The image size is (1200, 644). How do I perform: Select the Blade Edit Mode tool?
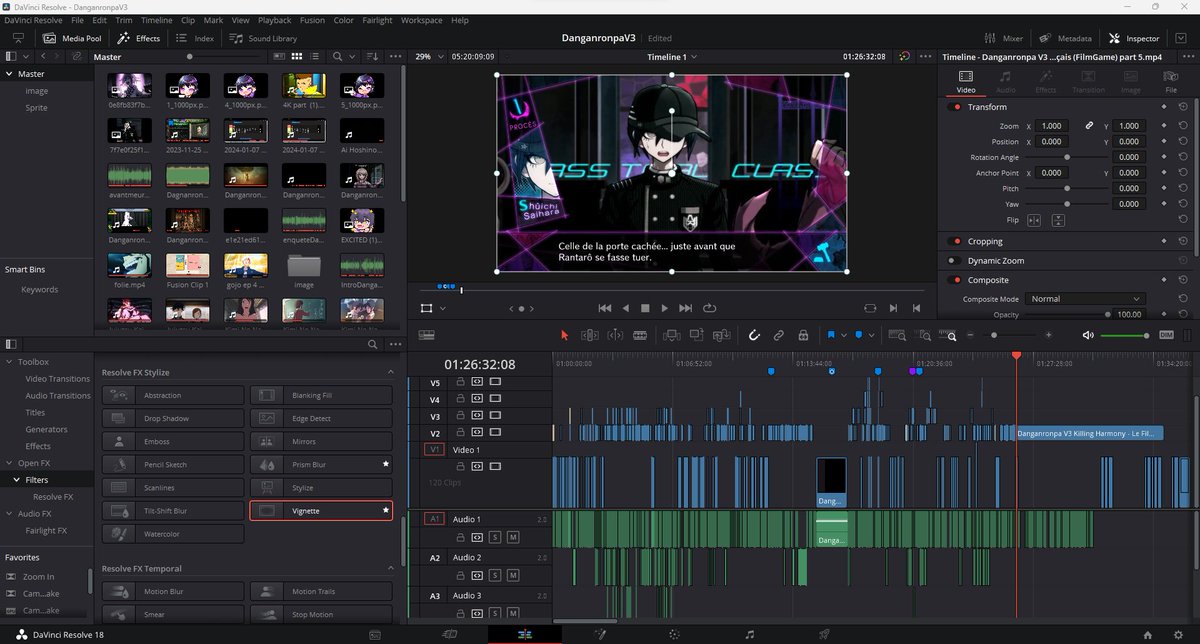[x=640, y=335]
